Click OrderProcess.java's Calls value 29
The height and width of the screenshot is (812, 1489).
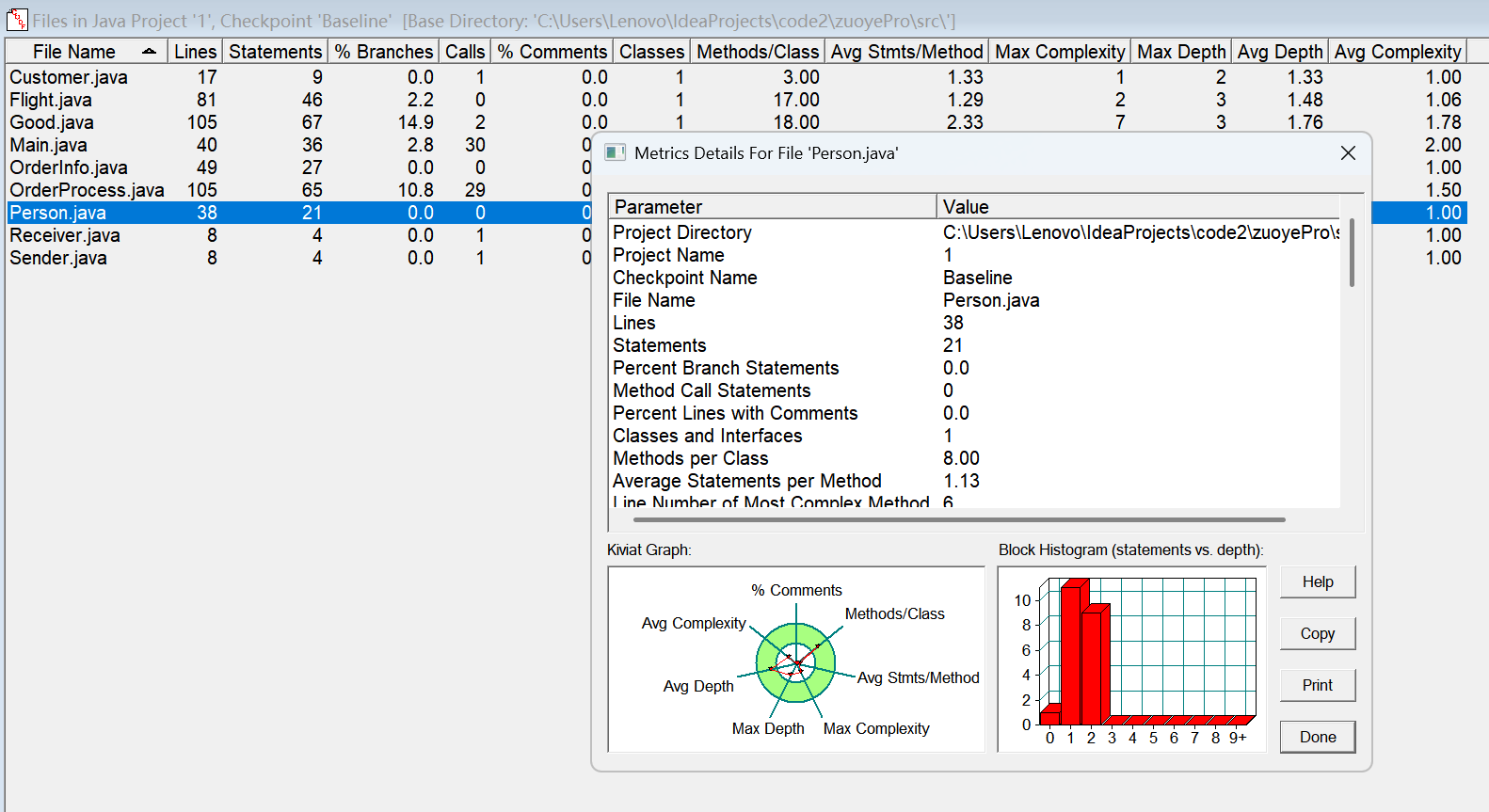475,190
